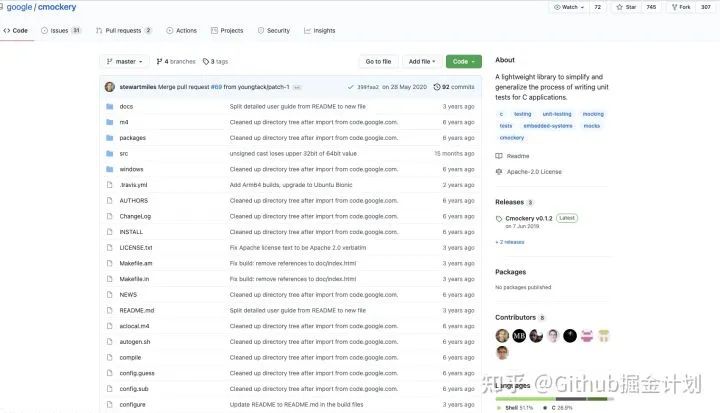Open the MB contributor avatar
Image resolution: width=720 pixels, height=413 pixels.
[x=519, y=336]
